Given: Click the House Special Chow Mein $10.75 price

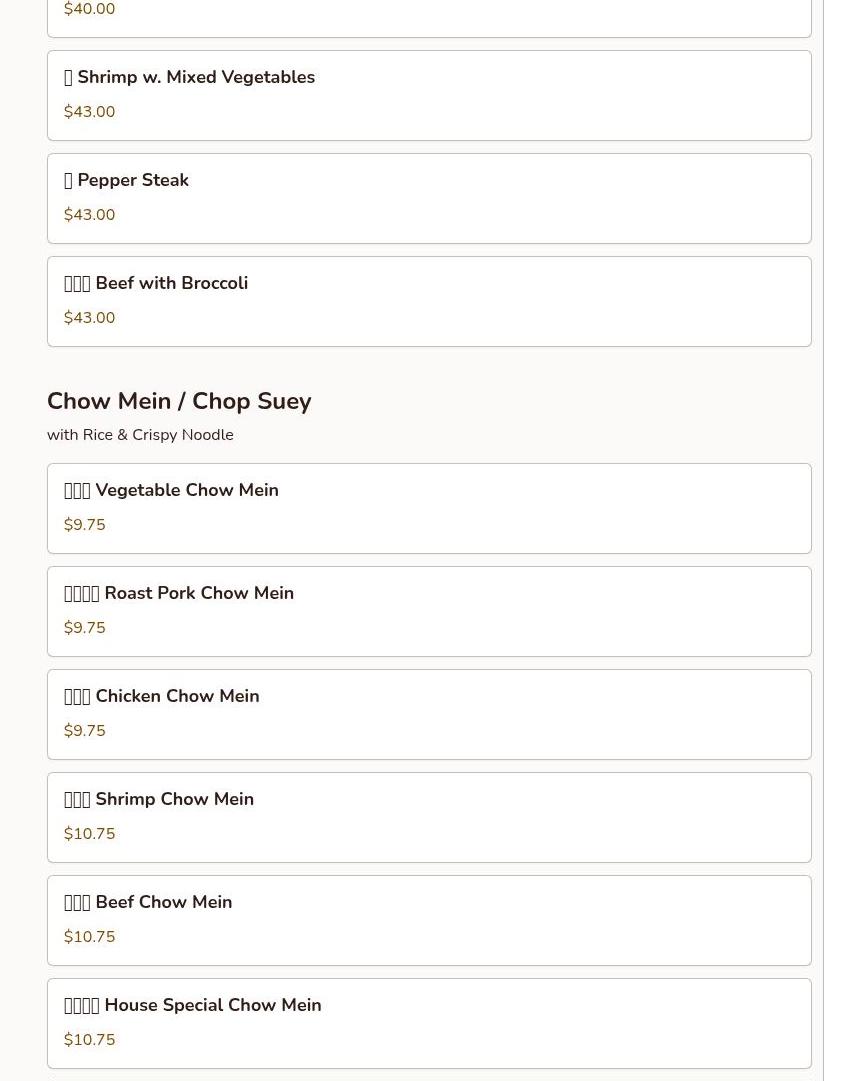Looking at the screenshot, I should coord(89,1040).
